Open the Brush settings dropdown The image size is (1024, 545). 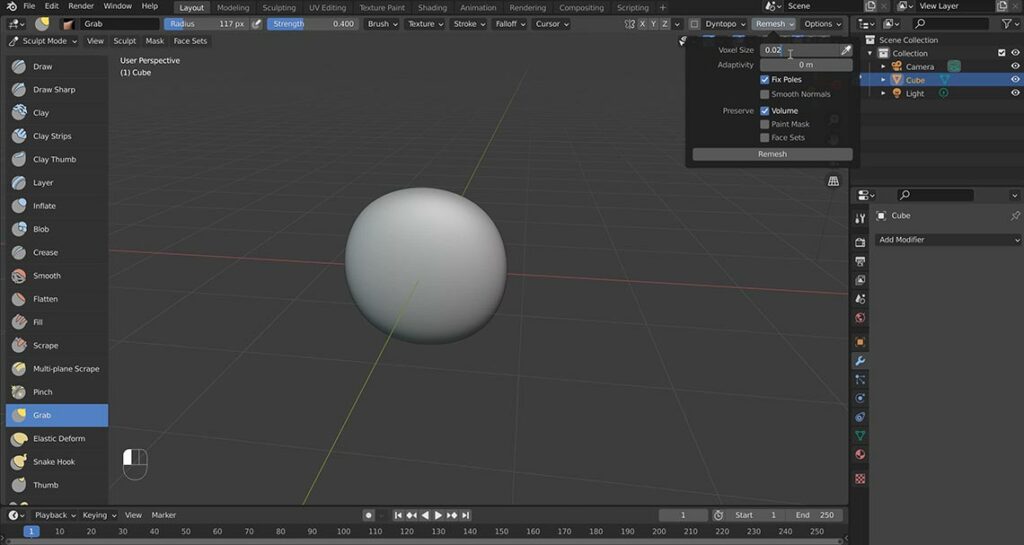382,24
